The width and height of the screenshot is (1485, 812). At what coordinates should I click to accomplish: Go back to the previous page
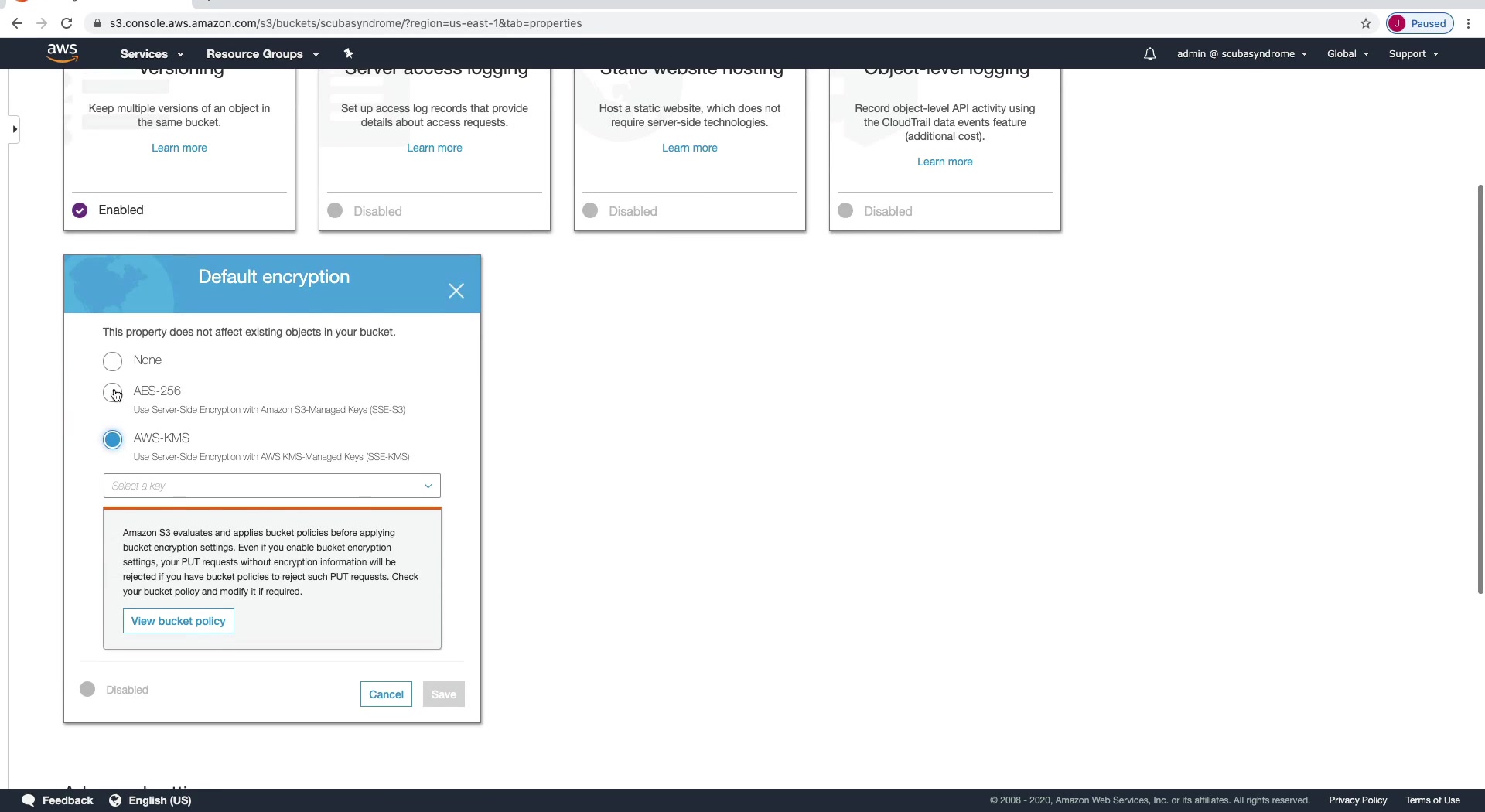pos(17,23)
